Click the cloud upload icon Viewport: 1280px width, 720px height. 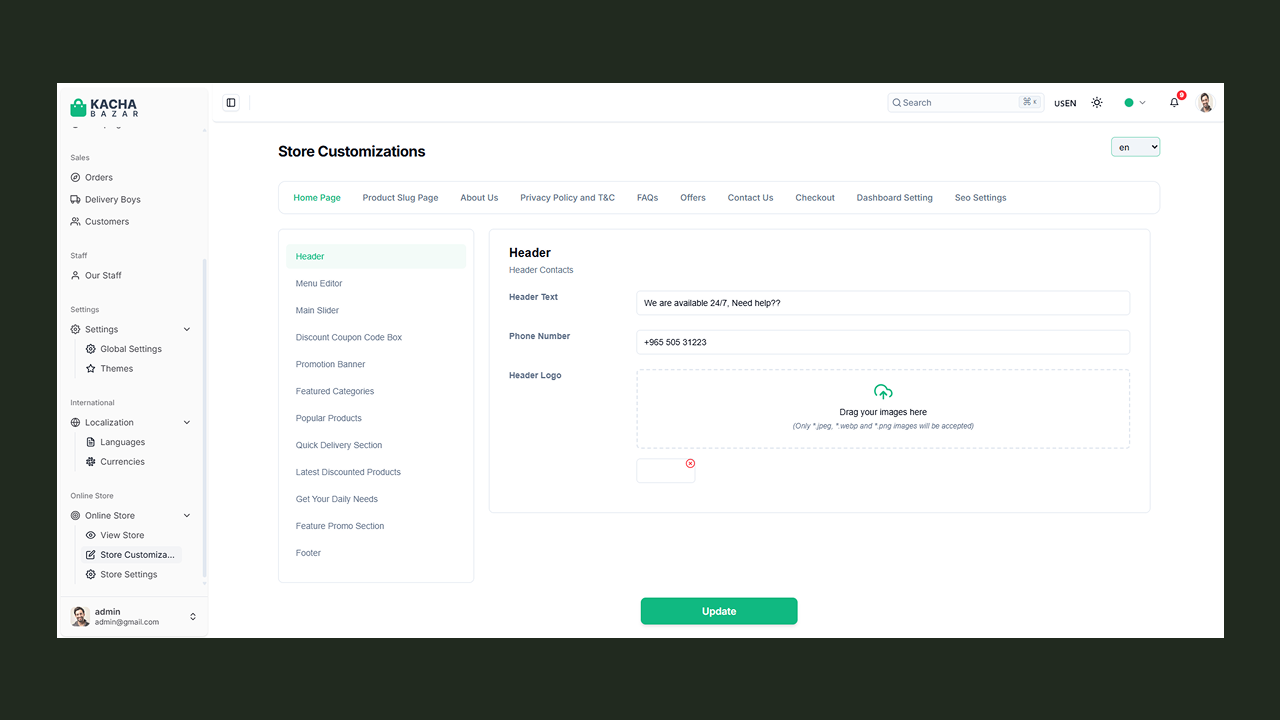coord(883,393)
